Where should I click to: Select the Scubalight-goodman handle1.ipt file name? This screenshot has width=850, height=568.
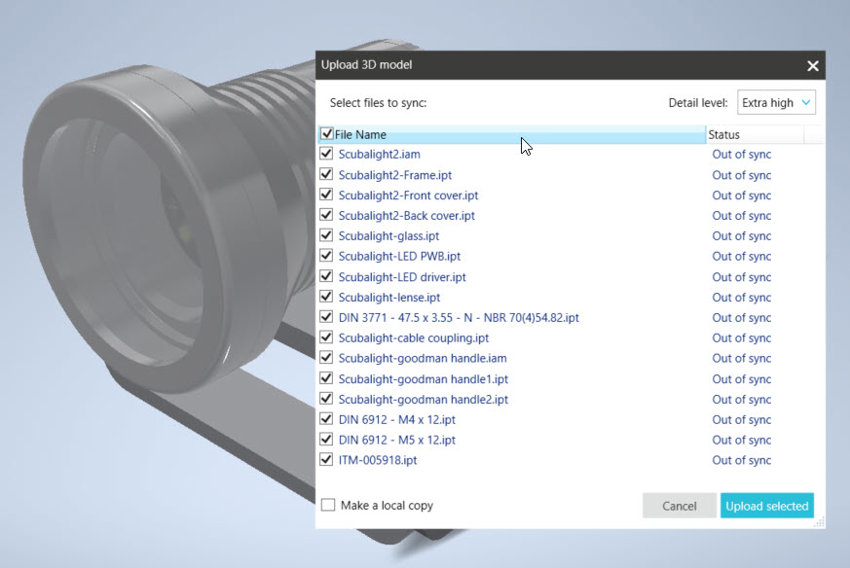(x=423, y=379)
